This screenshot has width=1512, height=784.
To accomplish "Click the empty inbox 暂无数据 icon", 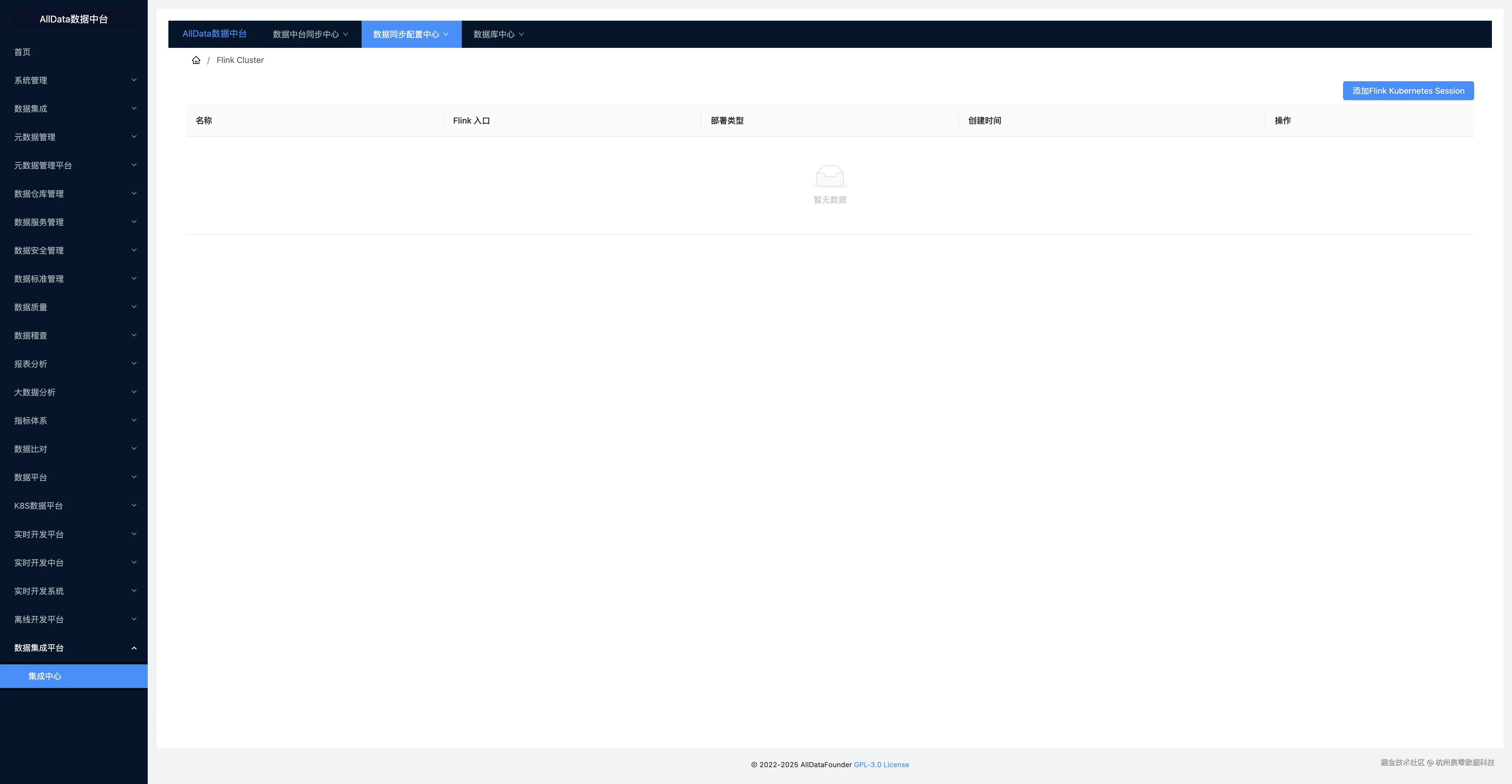I will coord(829,175).
